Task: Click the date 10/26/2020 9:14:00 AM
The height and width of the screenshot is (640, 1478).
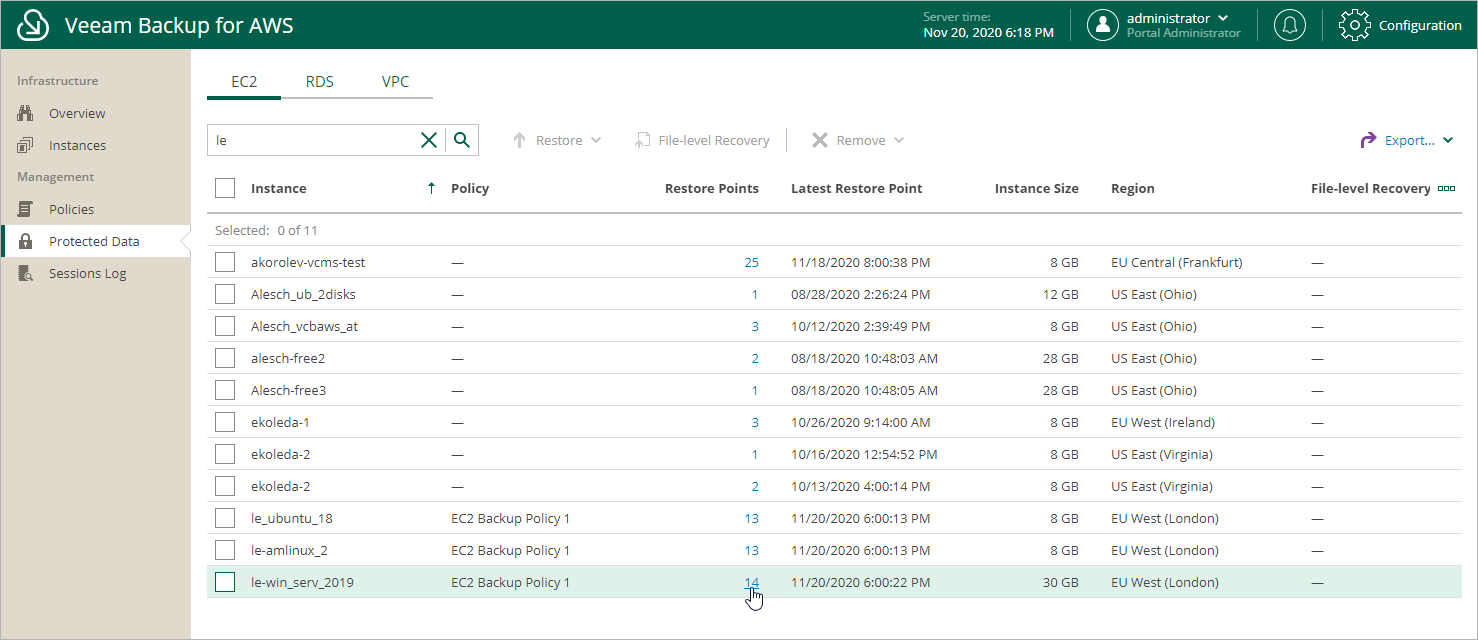Action: [x=860, y=422]
